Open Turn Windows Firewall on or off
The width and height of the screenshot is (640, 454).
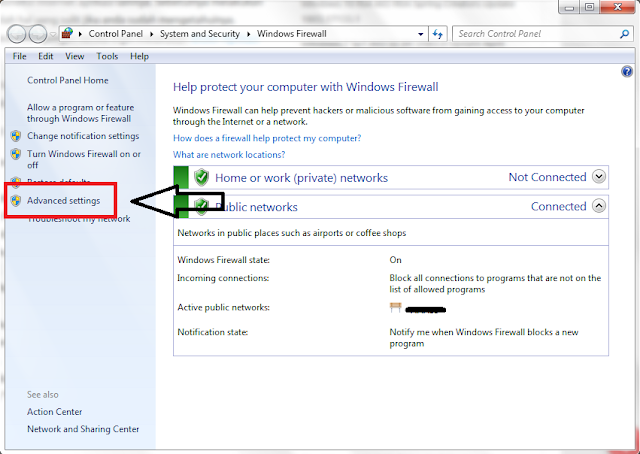[x=84, y=159]
